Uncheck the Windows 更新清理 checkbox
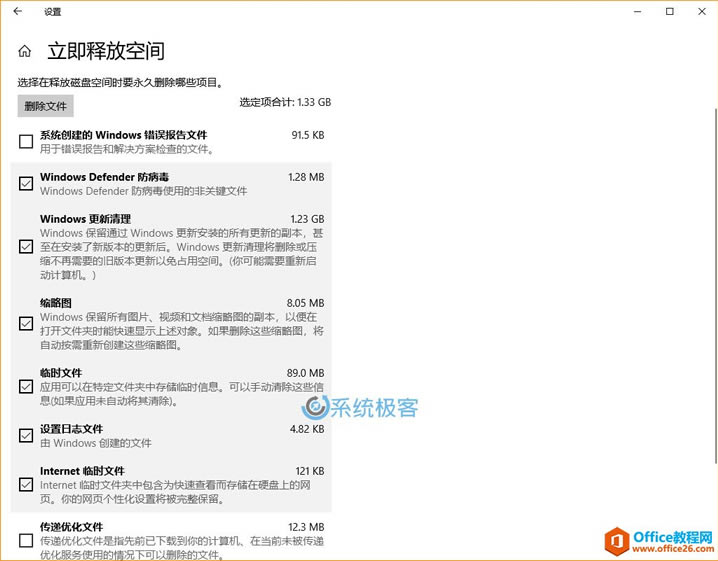718x561 pixels. (26, 246)
